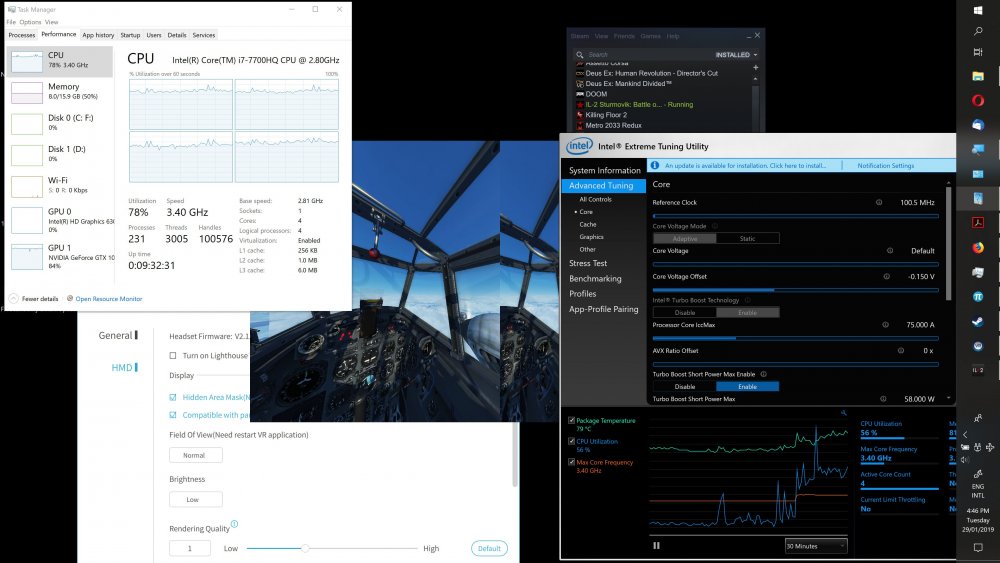Open the 30 Minutes time range dropdown
Viewport: 1000px width, 563px height.
pyautogui.click(x=816, y=546)
